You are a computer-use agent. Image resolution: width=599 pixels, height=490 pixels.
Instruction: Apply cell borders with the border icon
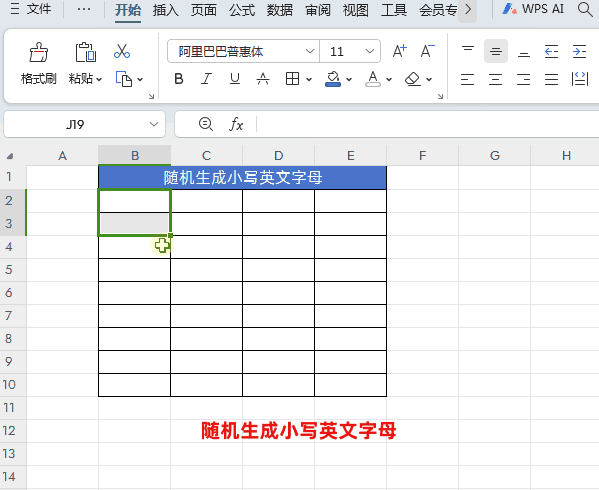[x=293, y=79]
